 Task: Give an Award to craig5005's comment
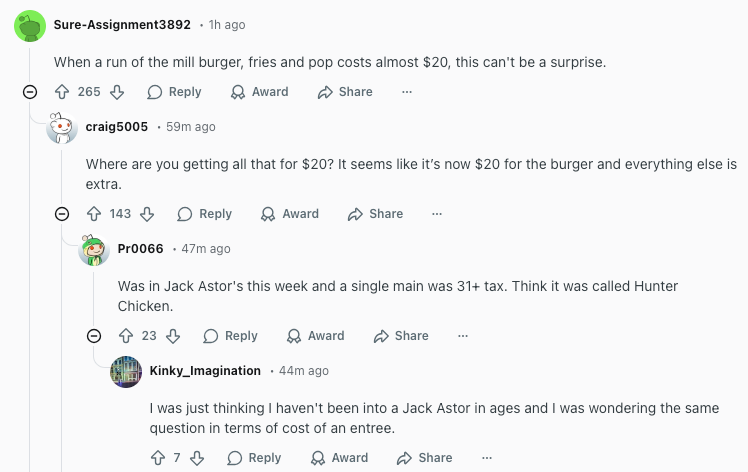click(290, 214)
